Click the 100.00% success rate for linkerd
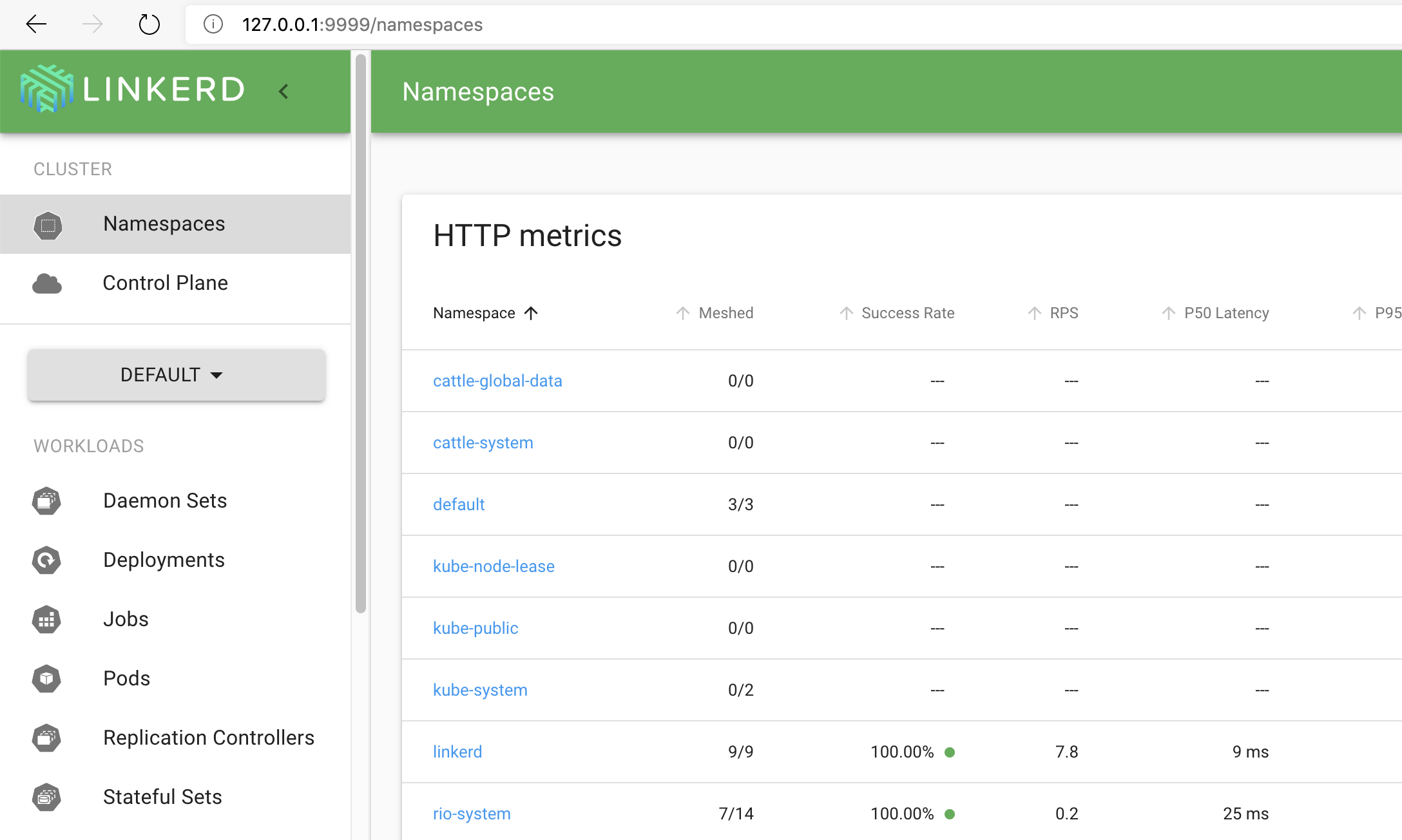This screenshot has width=1402, height=840. pos(902,752)
